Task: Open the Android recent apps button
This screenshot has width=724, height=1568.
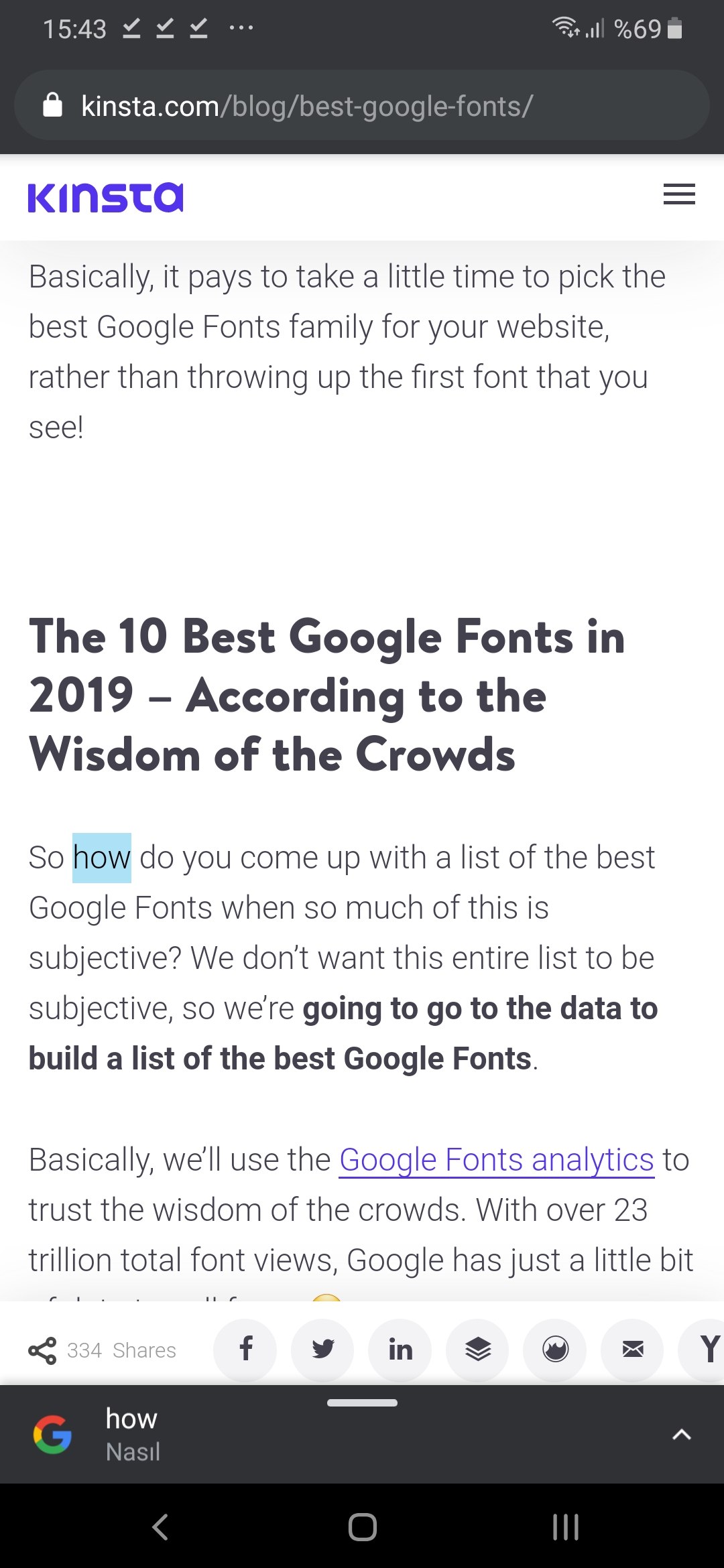Action: [566, 1527]
